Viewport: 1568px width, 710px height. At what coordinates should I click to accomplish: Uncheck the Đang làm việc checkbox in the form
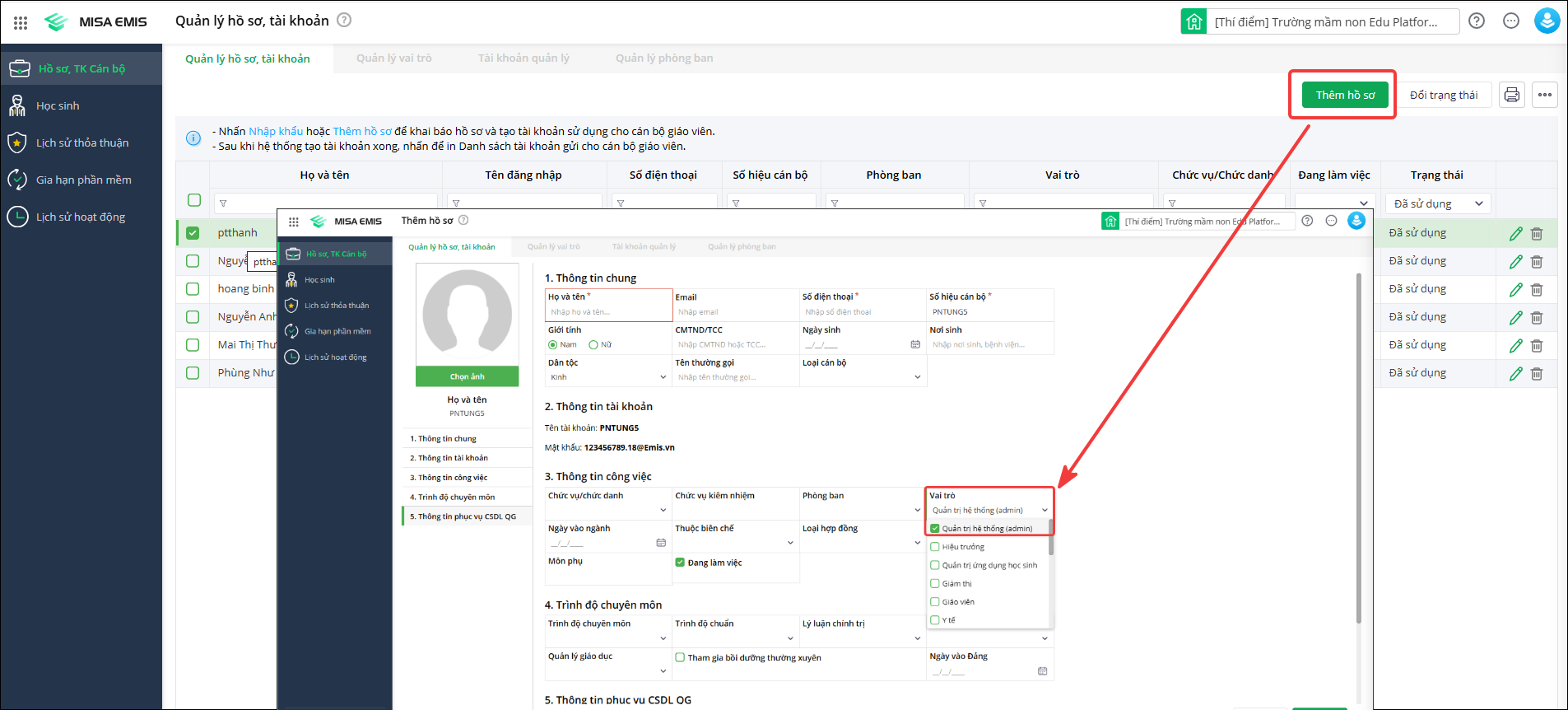pyautogui.click(x=680, y=563)
